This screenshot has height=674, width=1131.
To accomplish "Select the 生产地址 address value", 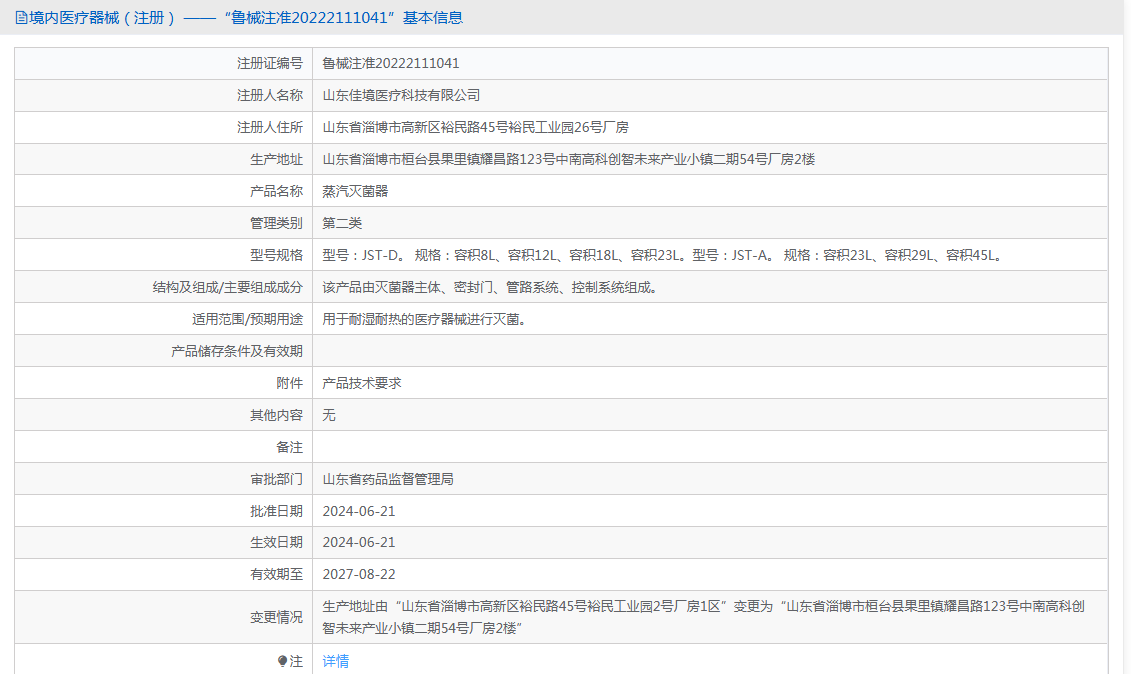I will point(568,159).
